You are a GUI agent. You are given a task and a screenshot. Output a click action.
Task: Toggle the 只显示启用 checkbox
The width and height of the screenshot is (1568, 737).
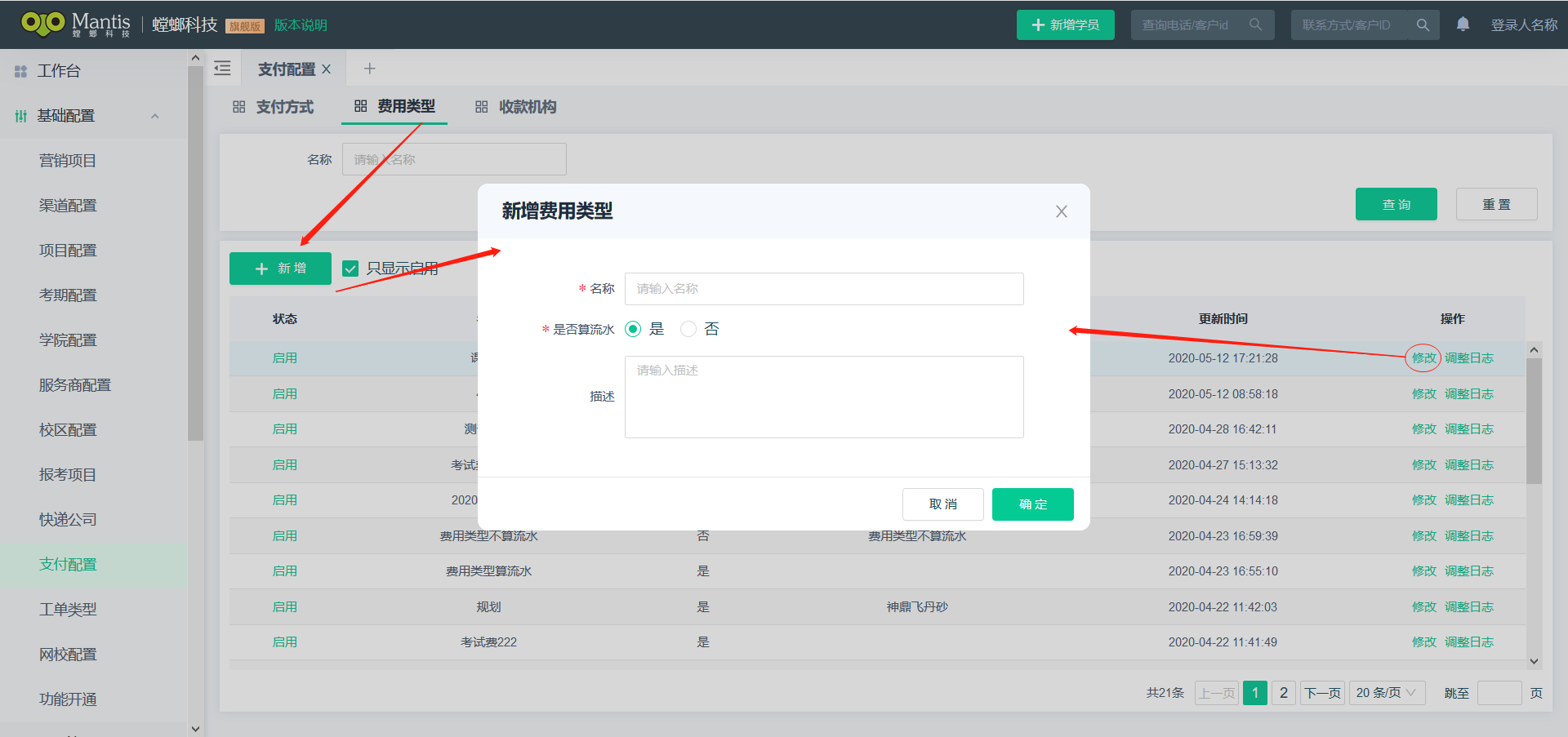[x=350, y=269]
